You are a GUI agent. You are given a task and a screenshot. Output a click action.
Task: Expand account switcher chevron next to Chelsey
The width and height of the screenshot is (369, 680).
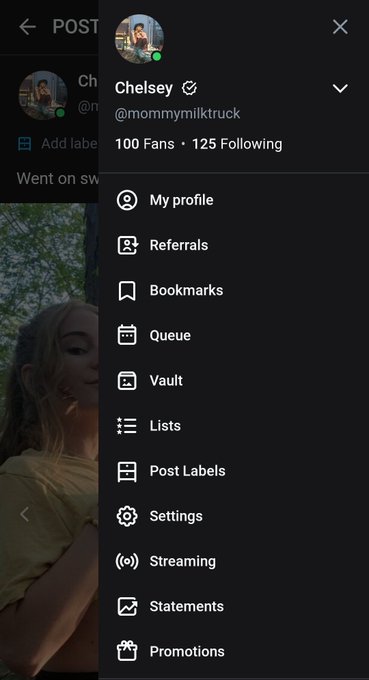pyautogui.click(x=340, y=88)
